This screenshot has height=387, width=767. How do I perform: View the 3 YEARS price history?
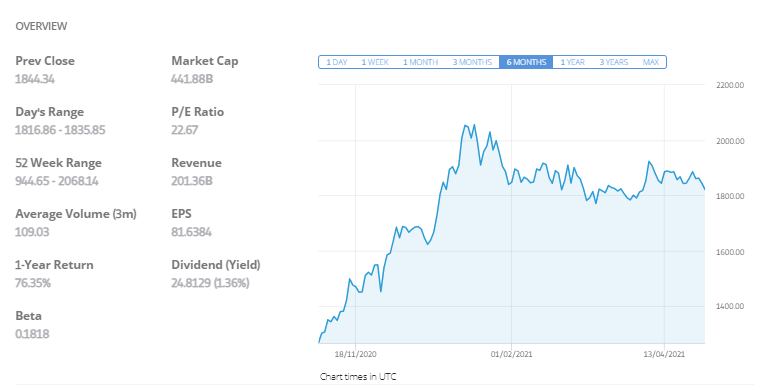point(613,62)
